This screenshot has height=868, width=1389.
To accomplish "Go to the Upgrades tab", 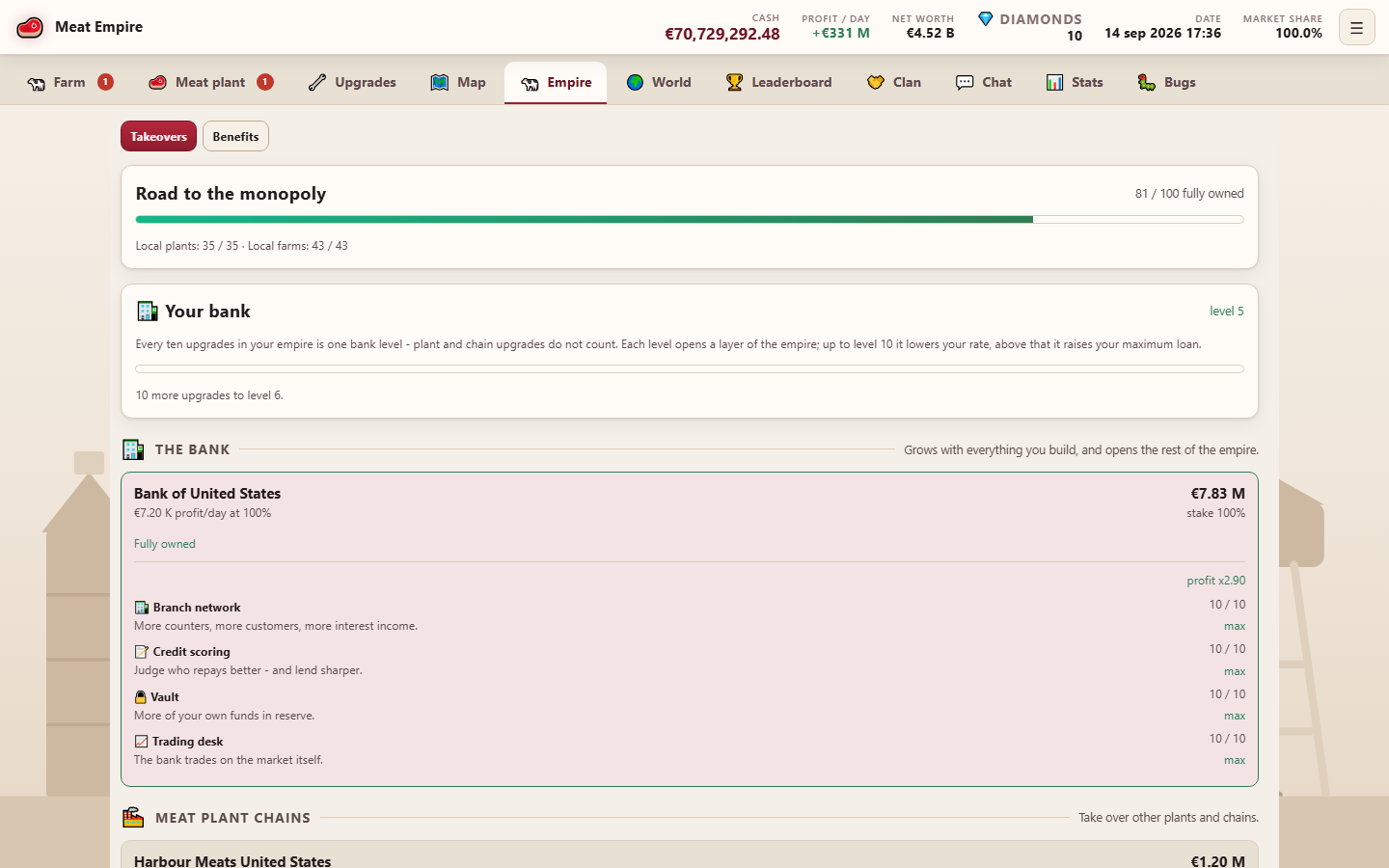I will (x=352, y=83).
